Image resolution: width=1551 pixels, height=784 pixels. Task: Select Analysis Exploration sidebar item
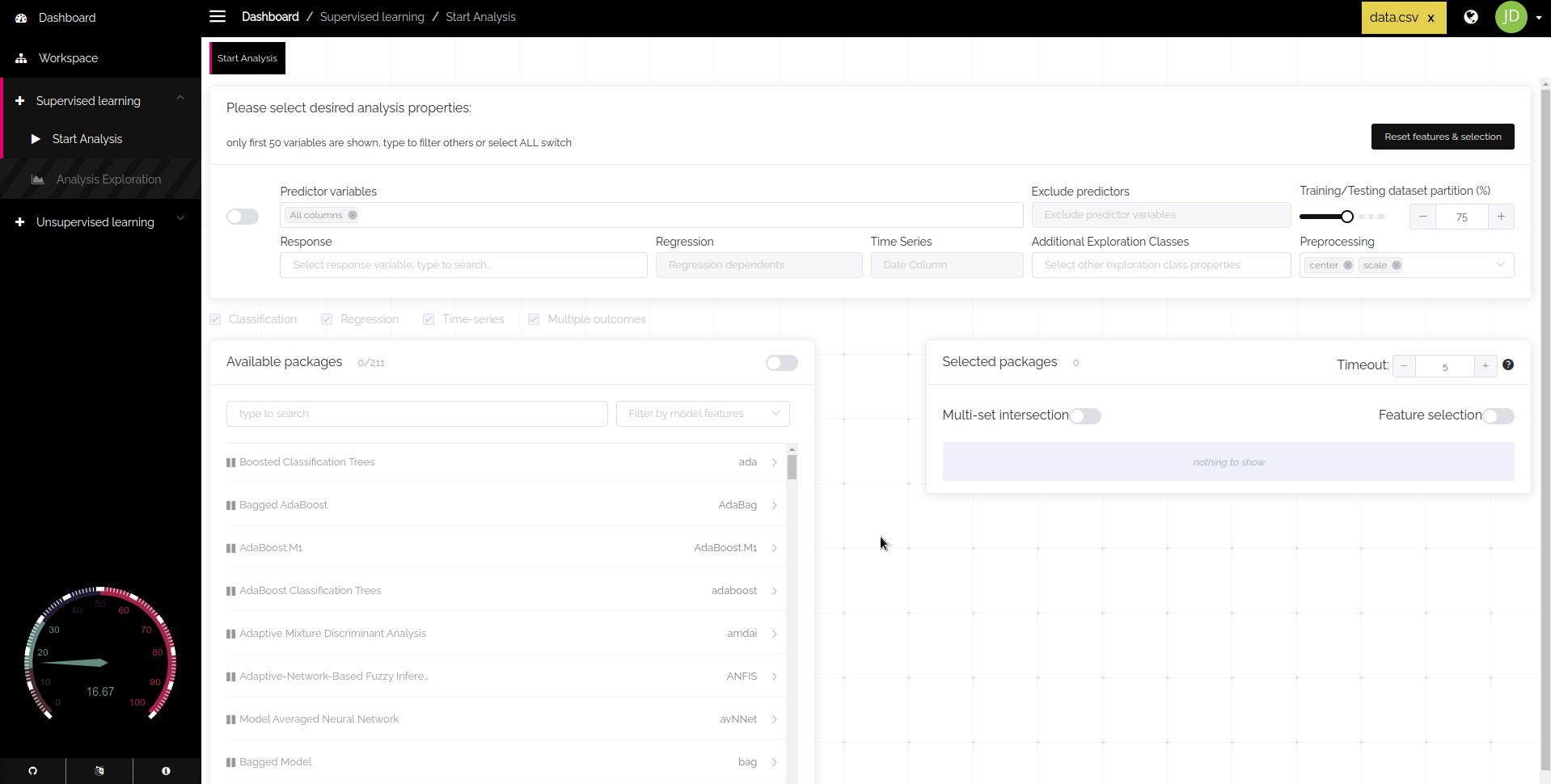100,179
